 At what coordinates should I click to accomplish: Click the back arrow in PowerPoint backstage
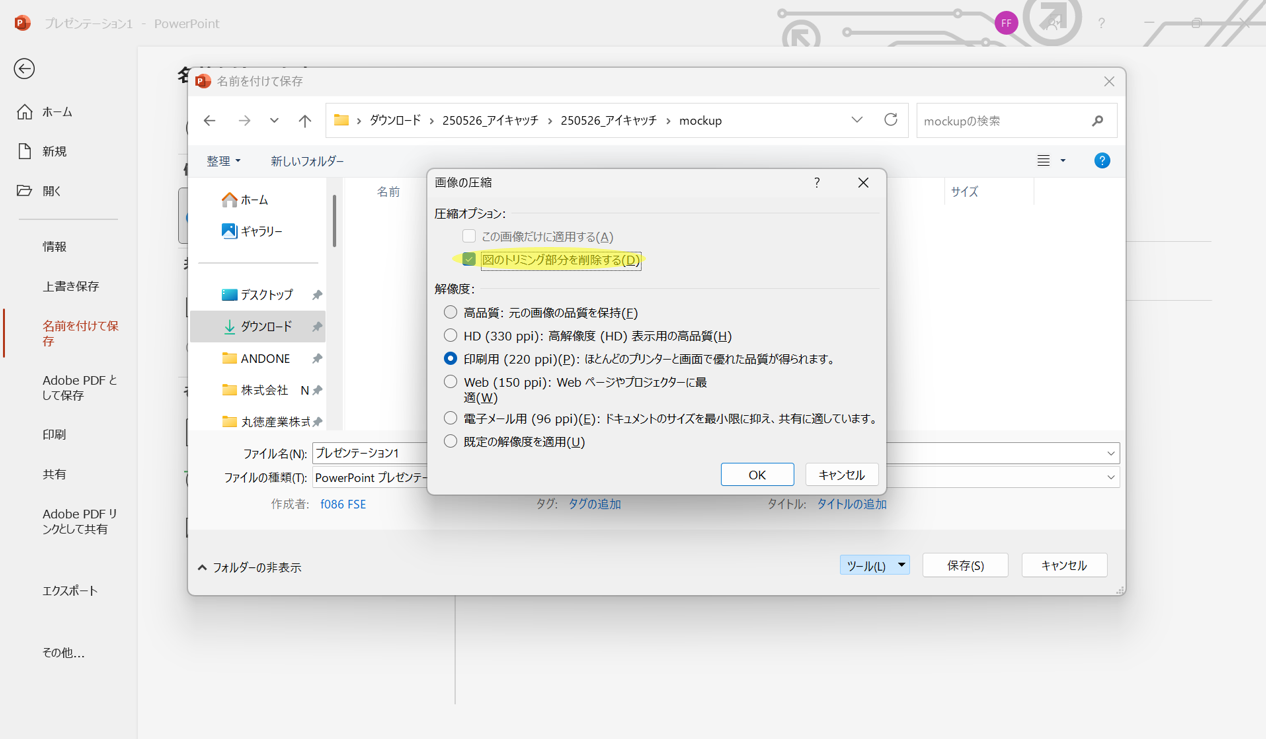(x=24, y=69)
